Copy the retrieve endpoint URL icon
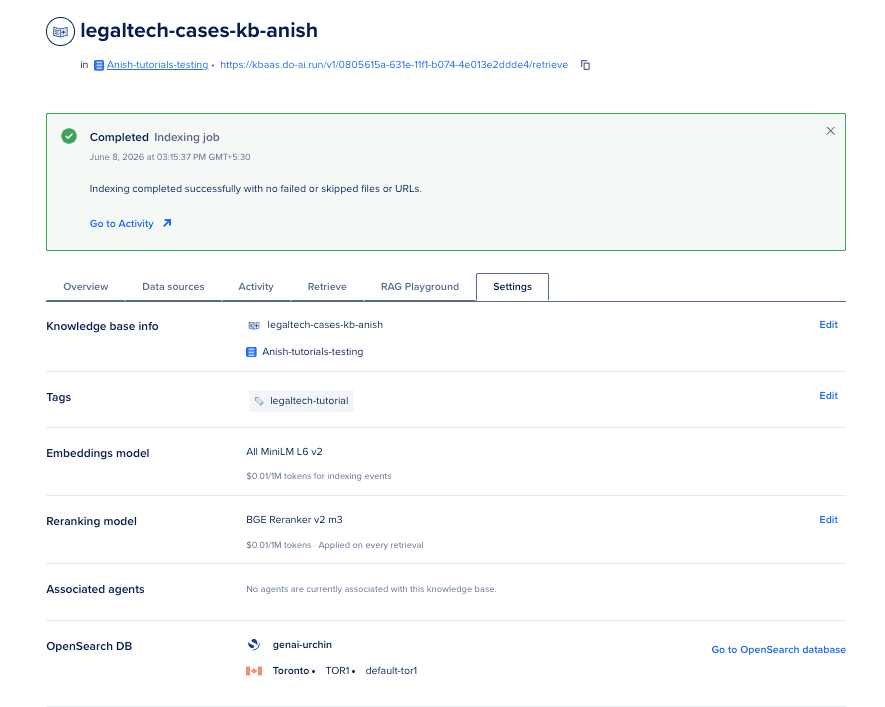Viewport: 885px width, 707px height. [x=585, y=65]
